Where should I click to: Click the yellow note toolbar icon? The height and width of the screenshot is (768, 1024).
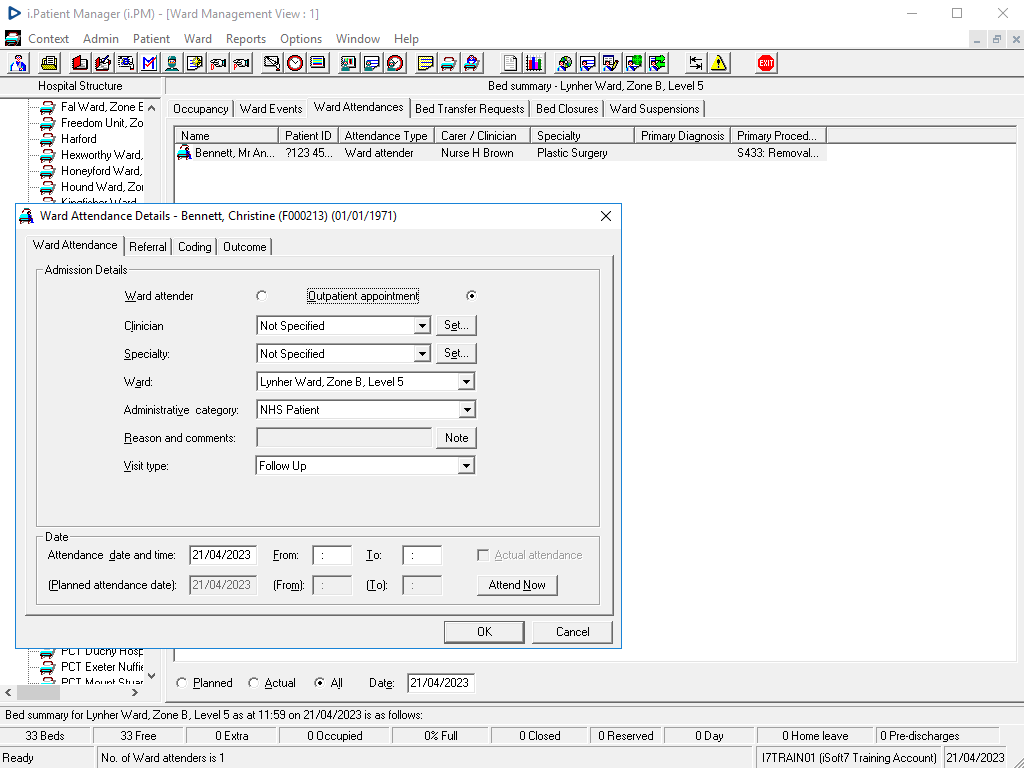click(x=425, y=63)
